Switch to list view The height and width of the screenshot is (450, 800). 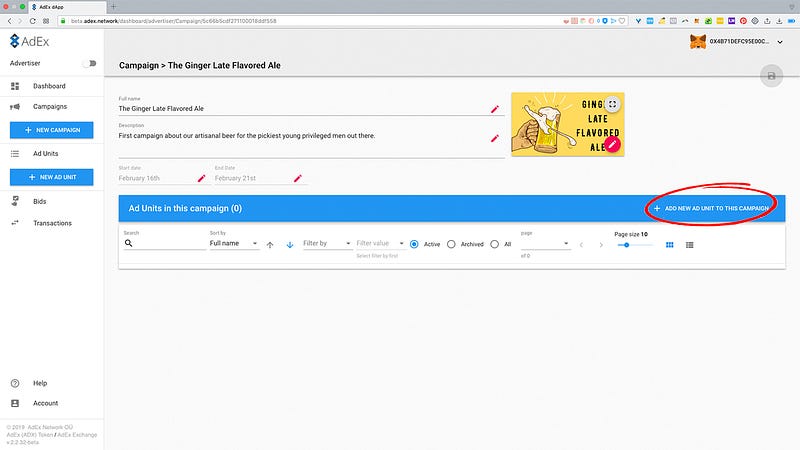coord(689,245)
